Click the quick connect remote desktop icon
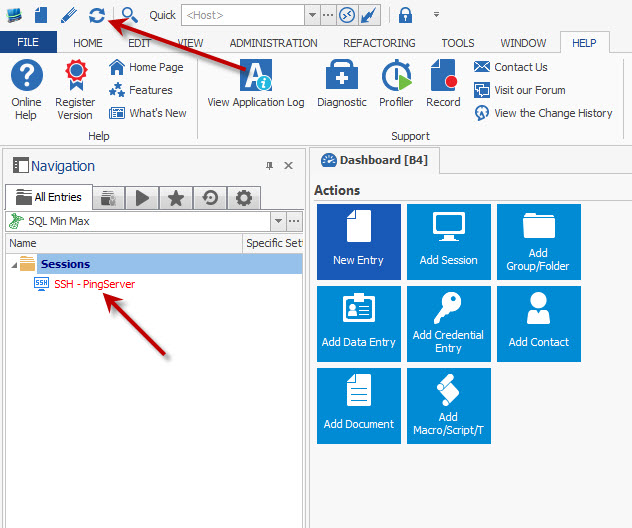 click(347, 15)
